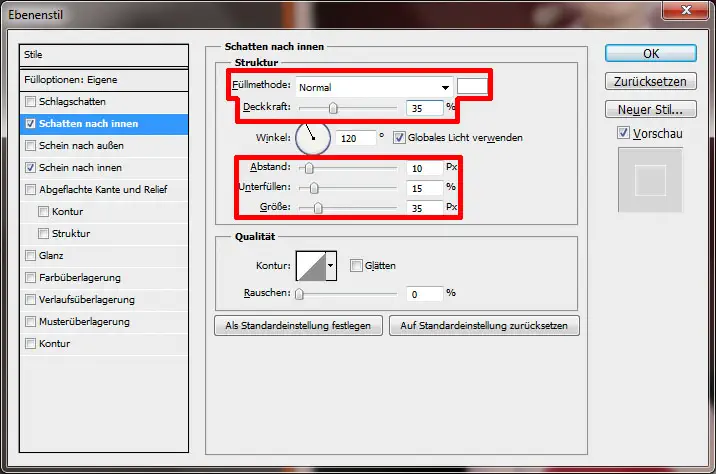Disable the Vorschau preview checkbox
This screenshot has height=474, width=716.
click(x=624, y=132)
